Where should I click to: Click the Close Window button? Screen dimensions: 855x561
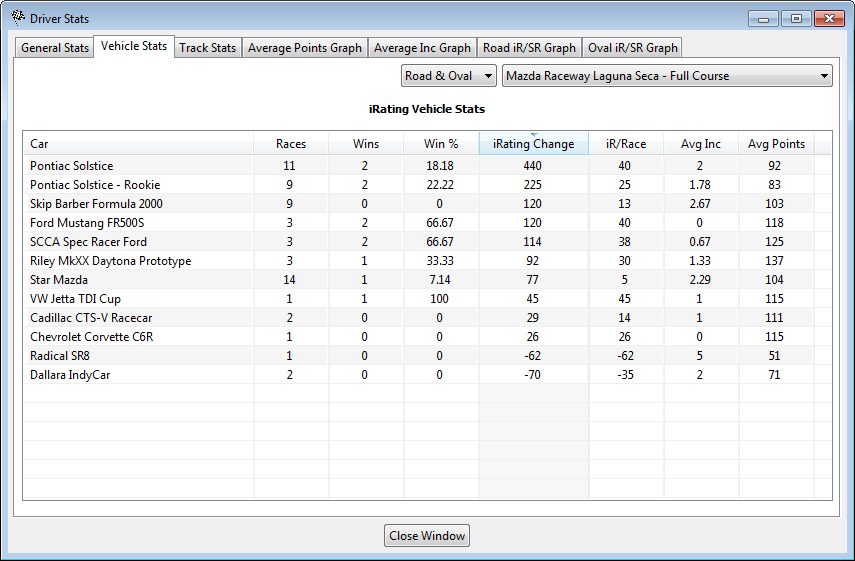coord(426,536)
